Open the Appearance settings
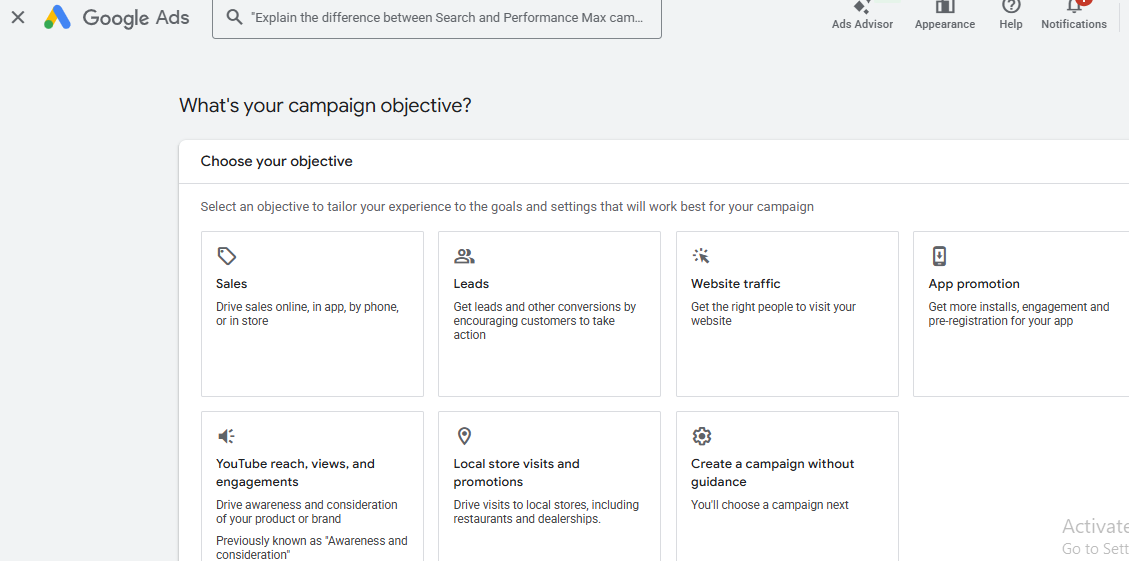 (945, 16)
